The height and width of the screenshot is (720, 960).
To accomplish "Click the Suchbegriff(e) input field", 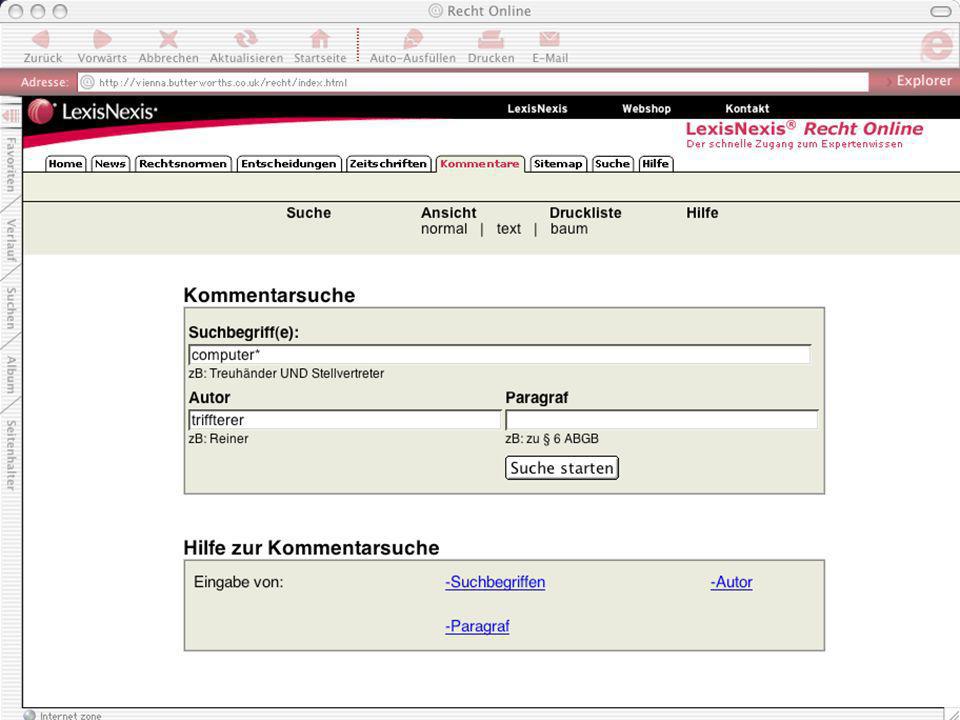I will (x=500, y=354).
